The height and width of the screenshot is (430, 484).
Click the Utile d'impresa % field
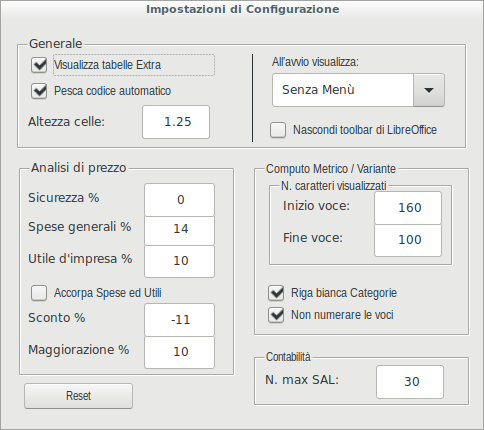[179, 261]
